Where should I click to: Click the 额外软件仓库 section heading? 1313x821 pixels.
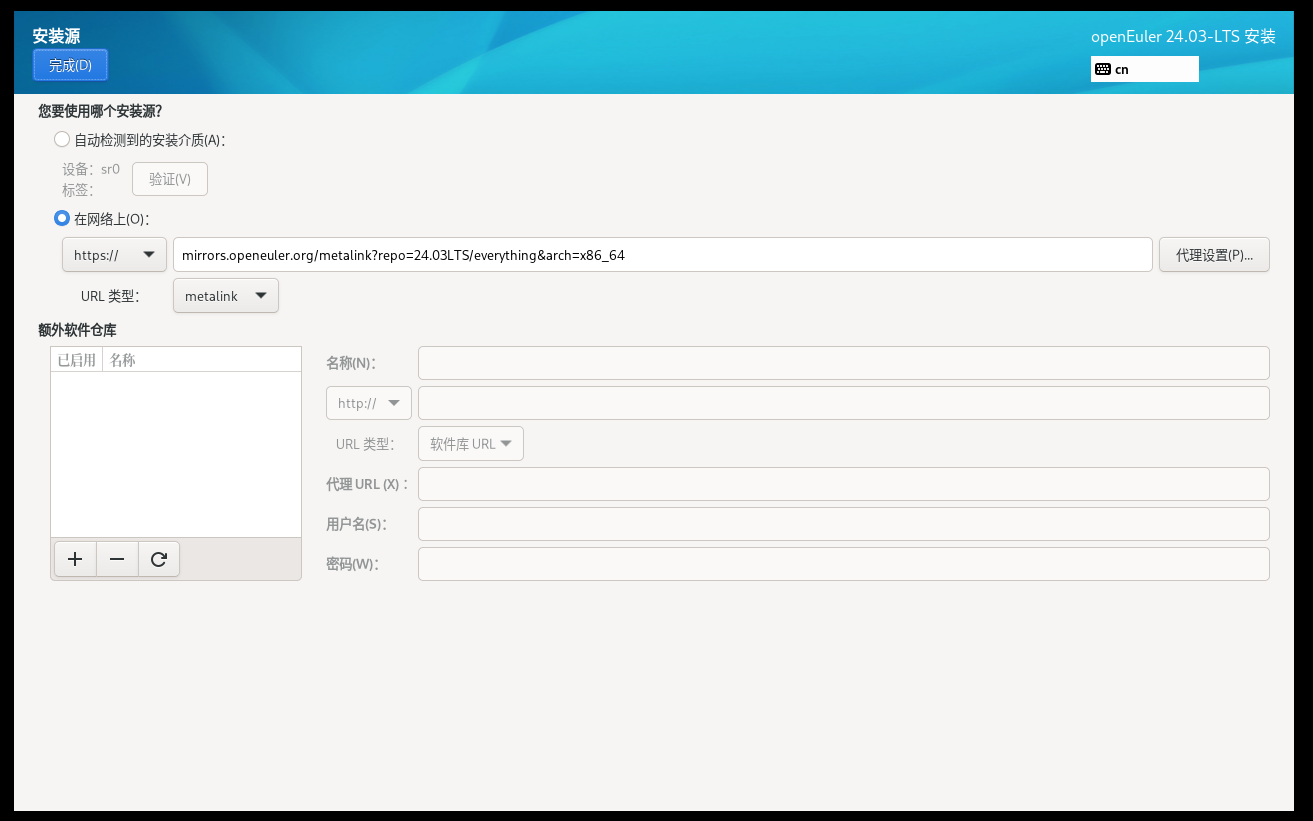click(x=77, y=329)
